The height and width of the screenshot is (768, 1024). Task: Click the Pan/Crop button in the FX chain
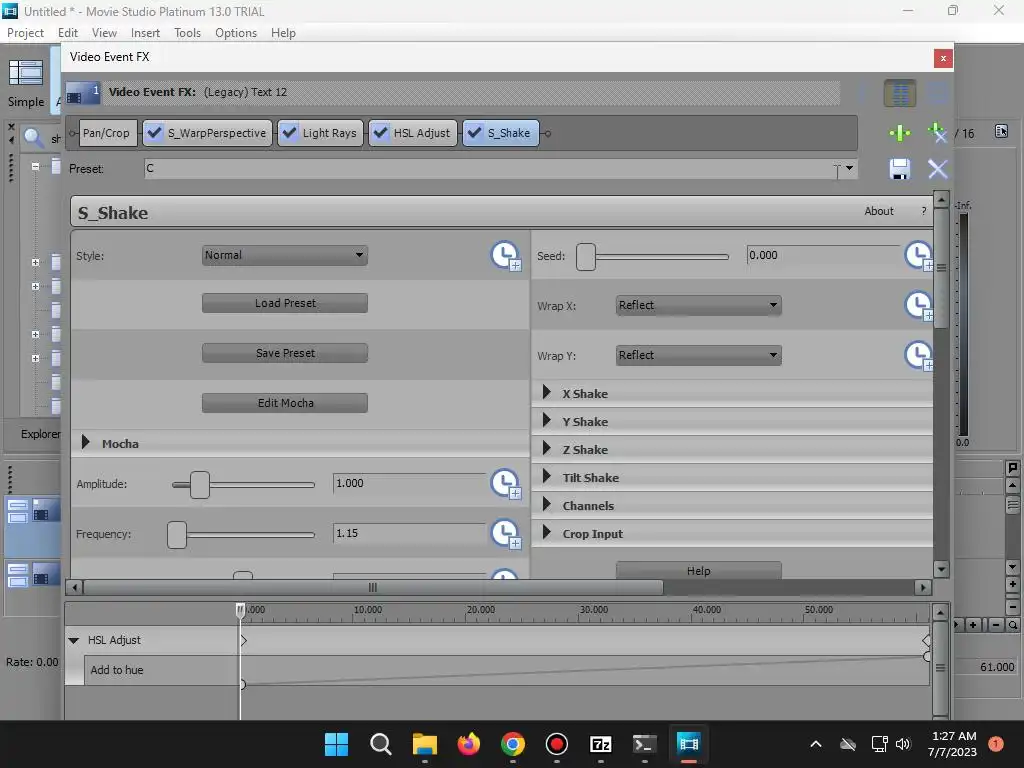pos(106,133)
